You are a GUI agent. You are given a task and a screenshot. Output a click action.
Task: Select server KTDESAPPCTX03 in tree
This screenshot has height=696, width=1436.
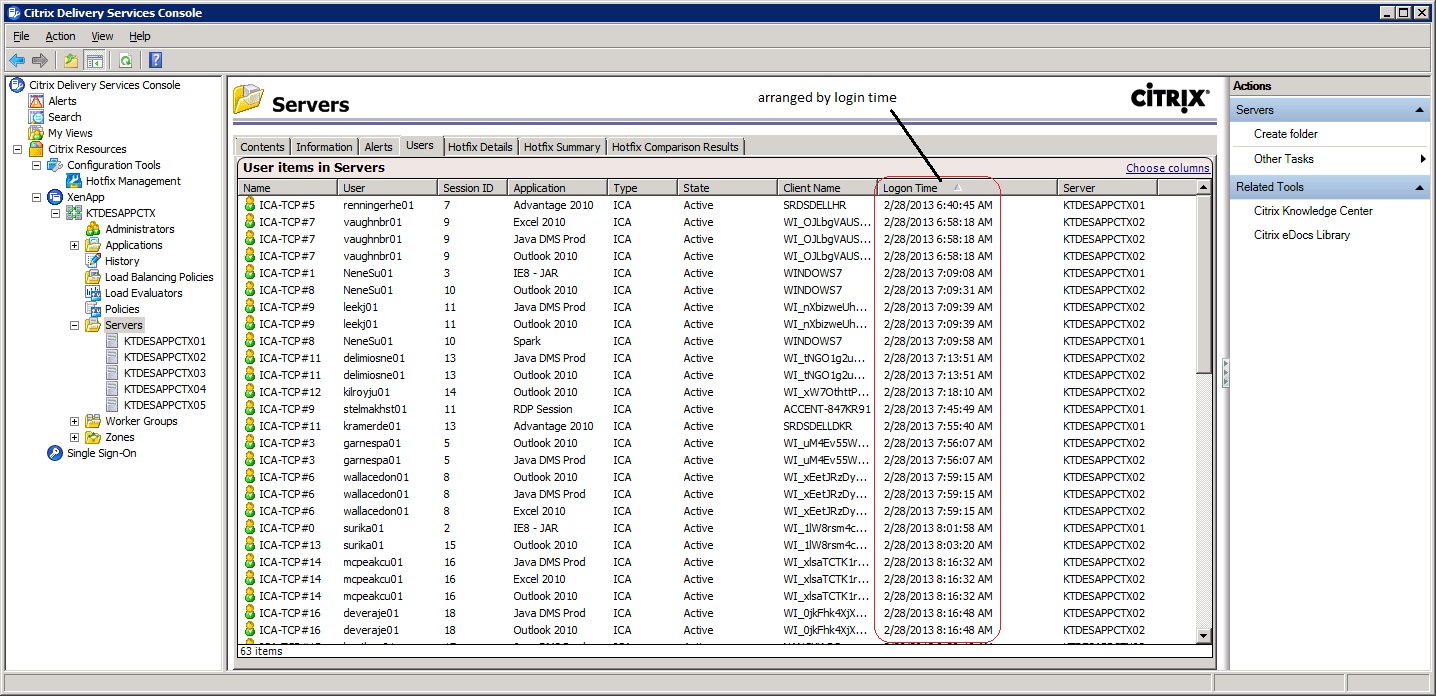pos(164,373)
